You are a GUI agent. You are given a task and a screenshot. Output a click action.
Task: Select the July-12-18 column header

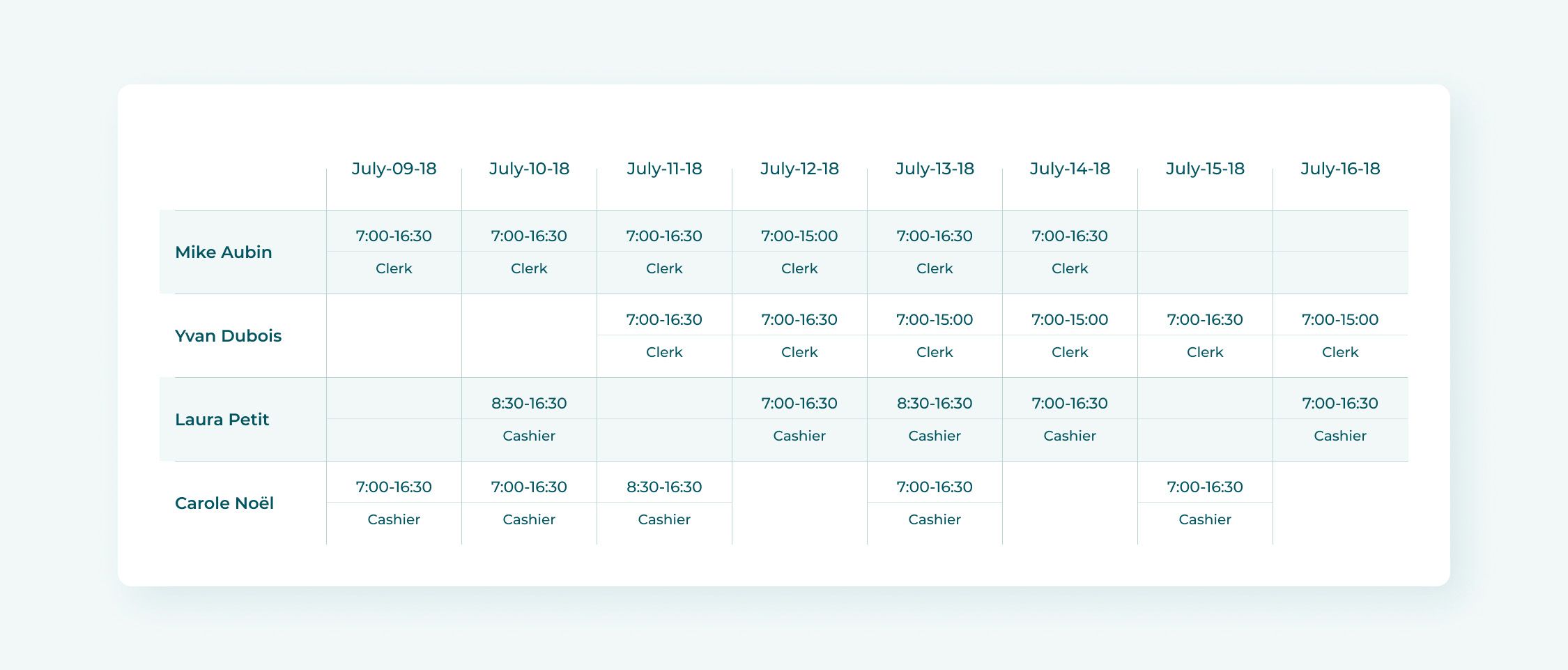coord(799,169)
